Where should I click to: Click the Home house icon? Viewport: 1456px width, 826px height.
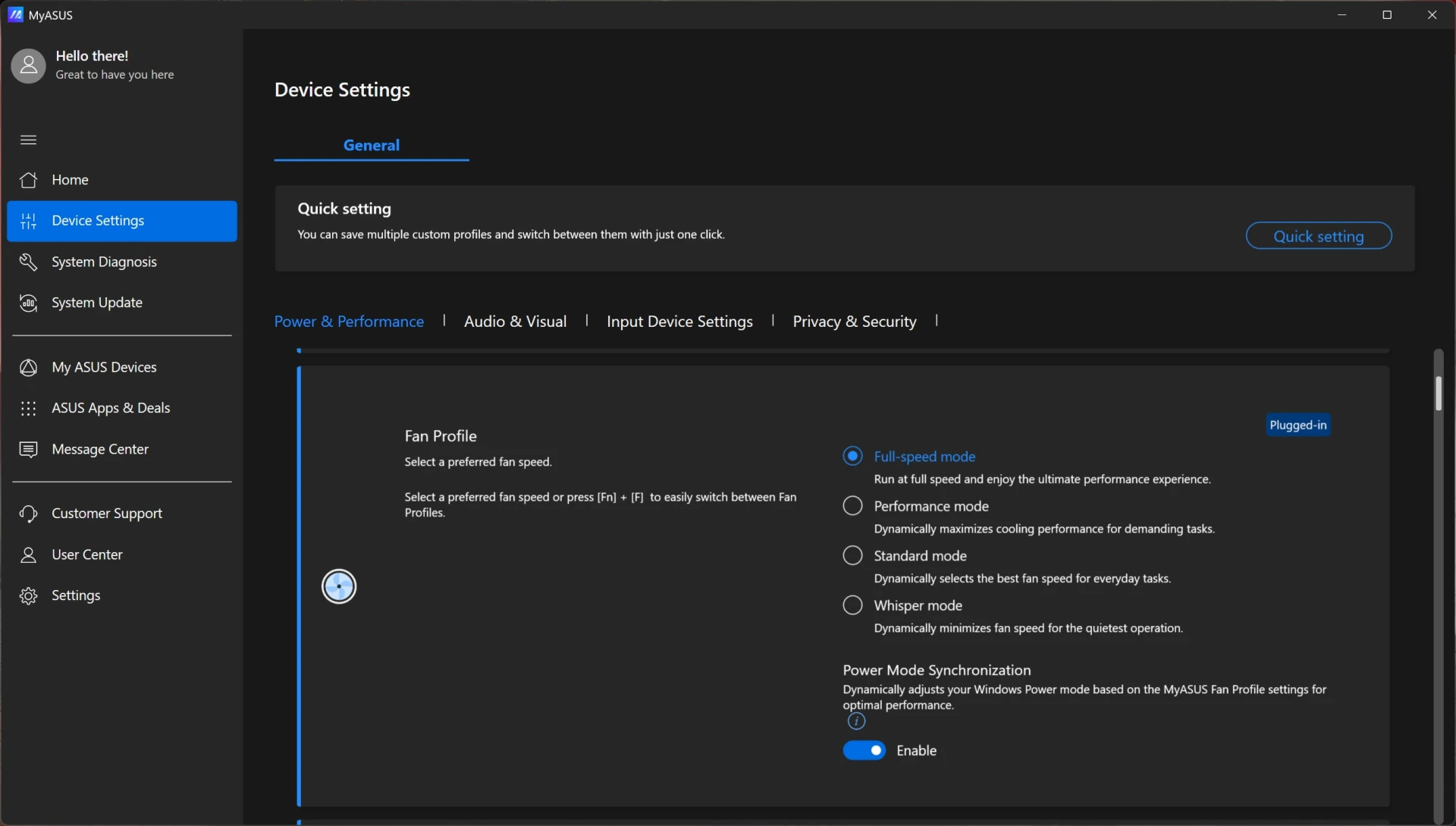28,180
